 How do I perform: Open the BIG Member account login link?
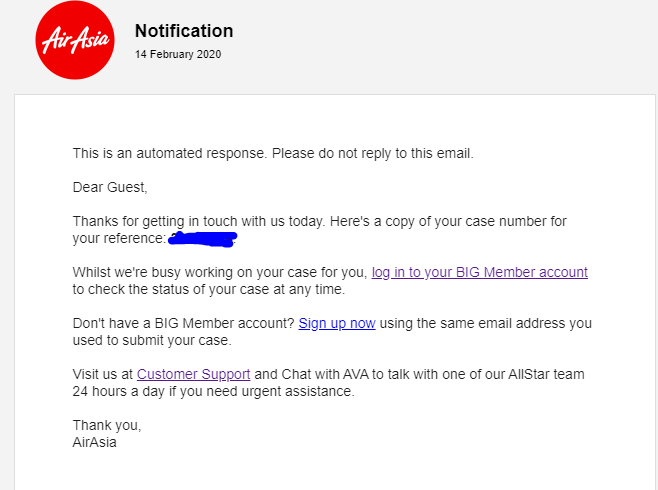pyautogui.click(x=480, y=272)
